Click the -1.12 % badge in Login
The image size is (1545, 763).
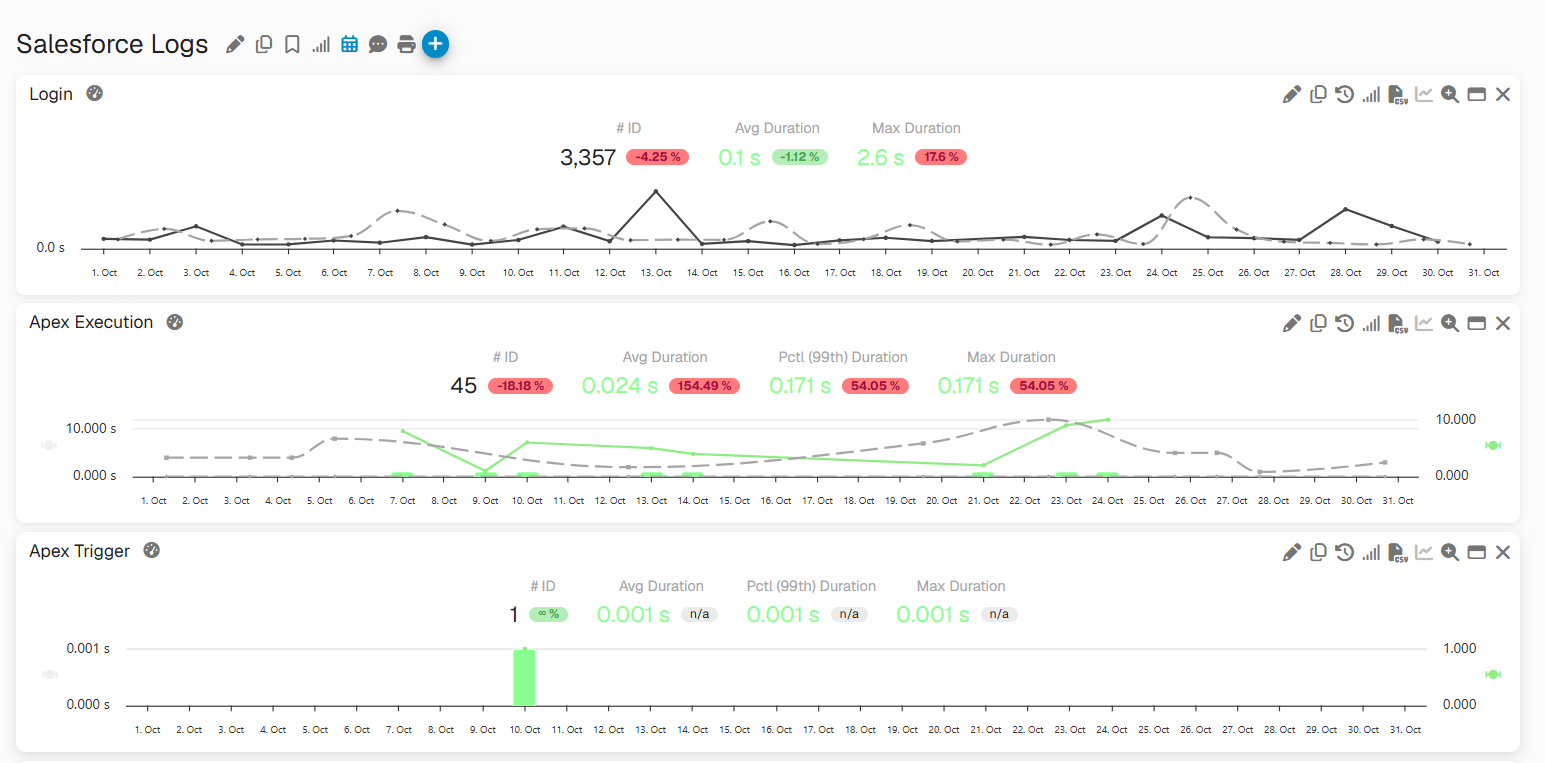tap(800, 157)
